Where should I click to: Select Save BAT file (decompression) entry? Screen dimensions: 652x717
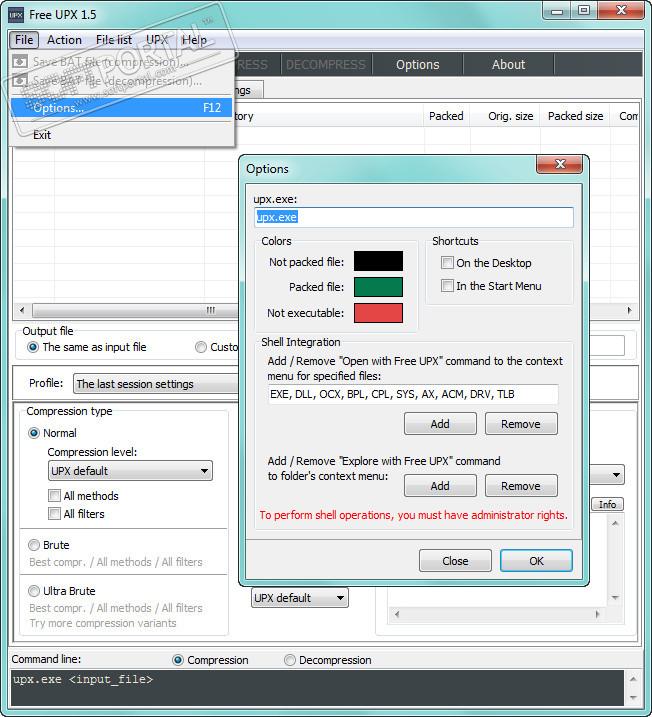pos(122,81)
